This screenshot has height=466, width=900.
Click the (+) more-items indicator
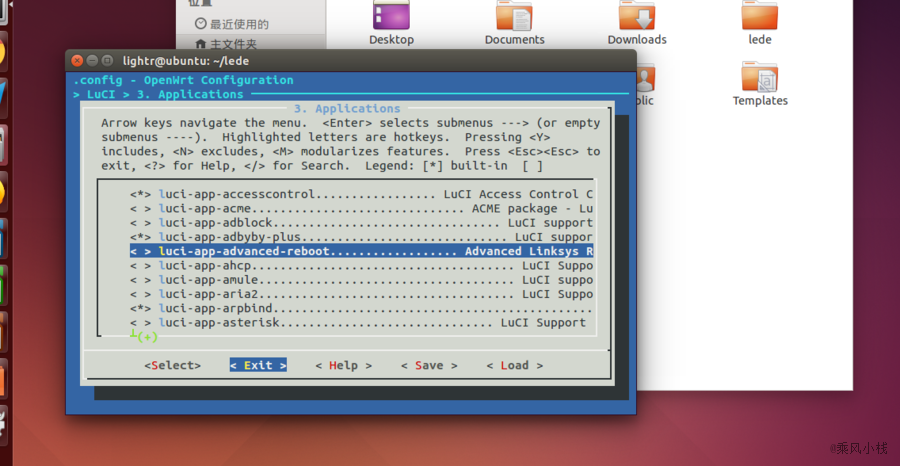[x=148, y=337]
